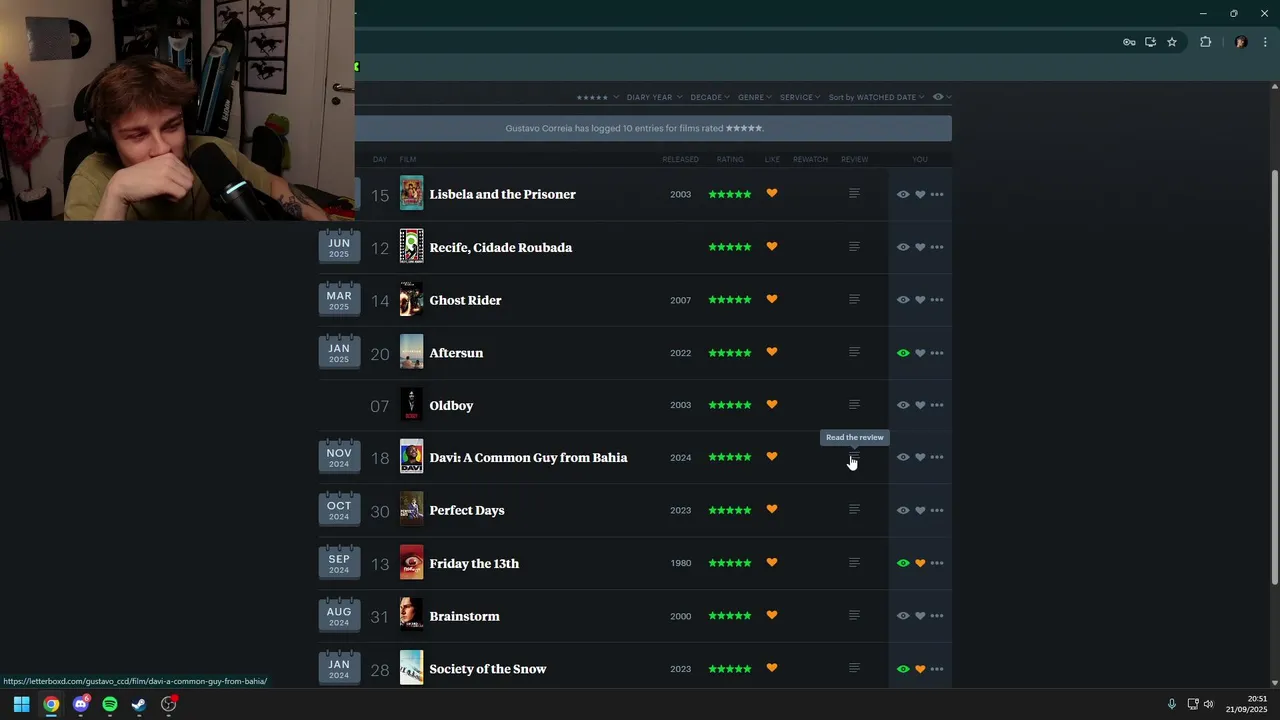1280x720 pixels.
Task: Open Davi: A Common Guy from Bahia link
Action: pyautogui.click(x=528, y=457)
